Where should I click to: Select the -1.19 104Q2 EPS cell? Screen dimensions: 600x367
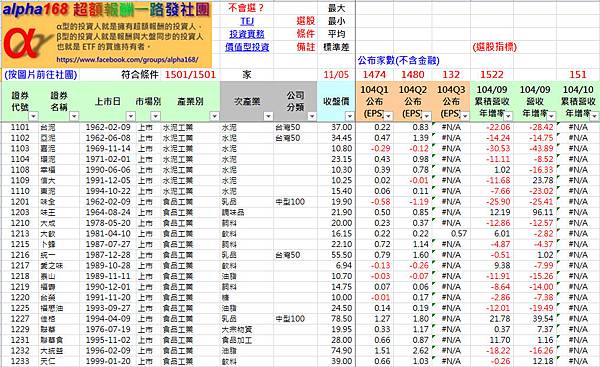(x=419, y=202)
